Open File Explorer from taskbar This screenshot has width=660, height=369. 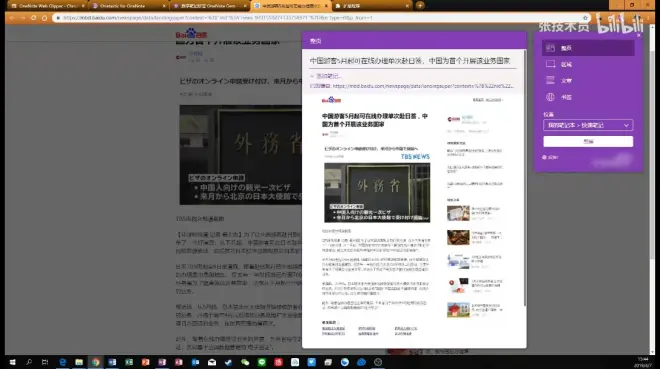[x=79, y=362]
